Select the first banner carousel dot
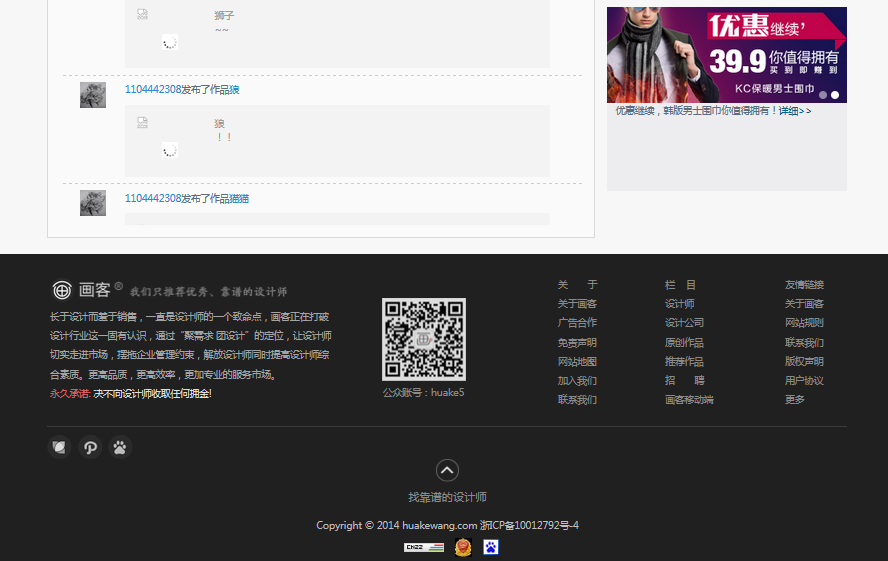This screenshot has height=561, width=888. (x=823, y=95)
